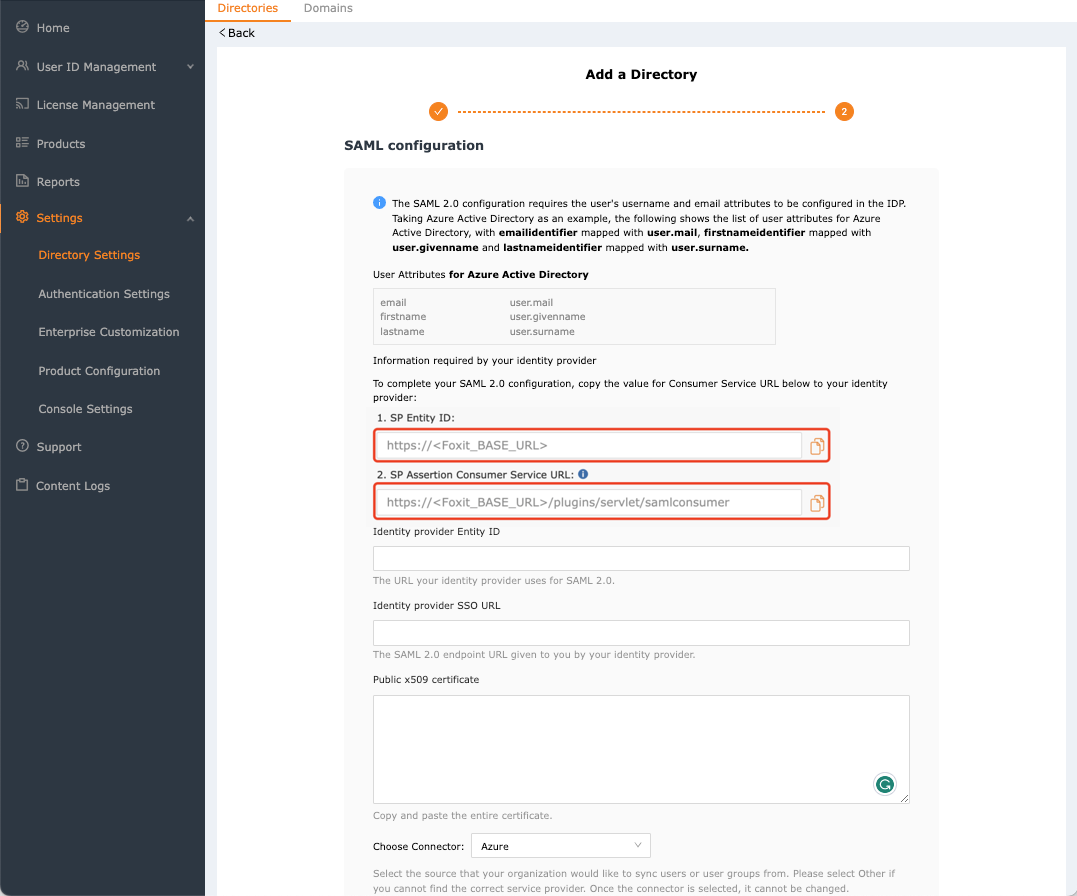Screen dimensions: 1077x896
Task: Collapse the Settings section chevron
Action: click(x=189, y=217)
